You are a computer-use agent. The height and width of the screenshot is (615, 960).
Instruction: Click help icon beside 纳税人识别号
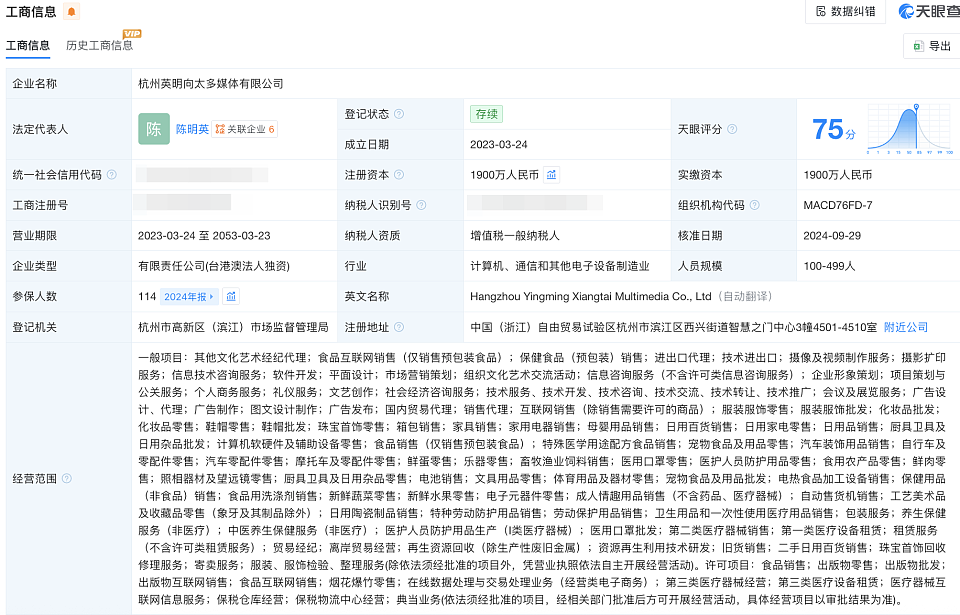pos(421,205)
